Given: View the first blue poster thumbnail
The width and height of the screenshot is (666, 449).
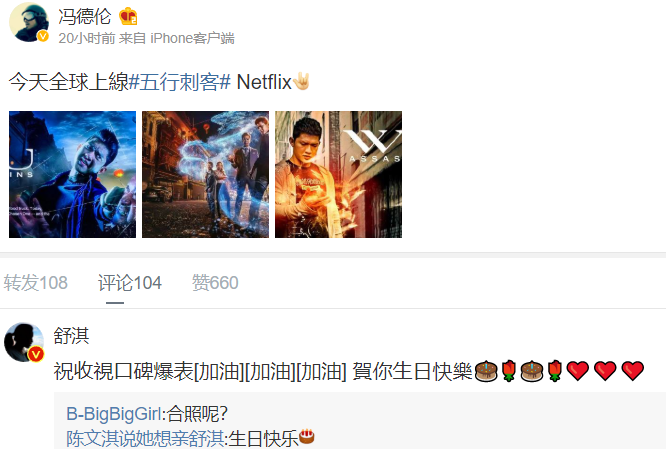Looking at the screenshot, I should coord(73,174).
